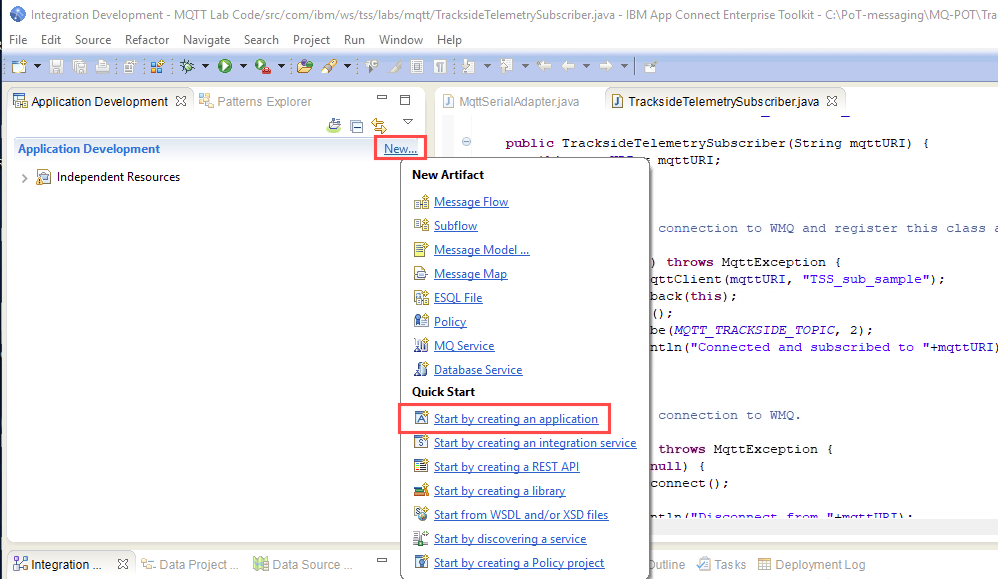998x579 pixels.
Task: Click the MQ Service link
Action: pos(464,345)
